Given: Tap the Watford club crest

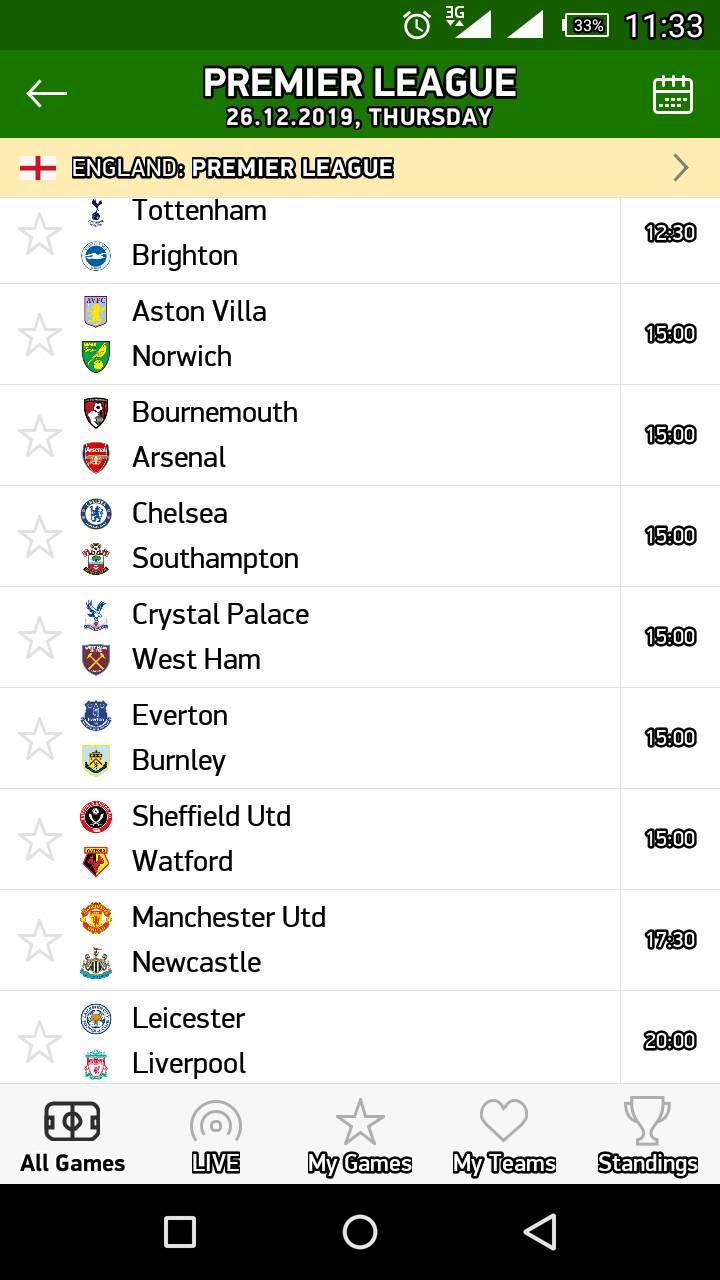Looking at the screenshot, I should coord(96,861).
